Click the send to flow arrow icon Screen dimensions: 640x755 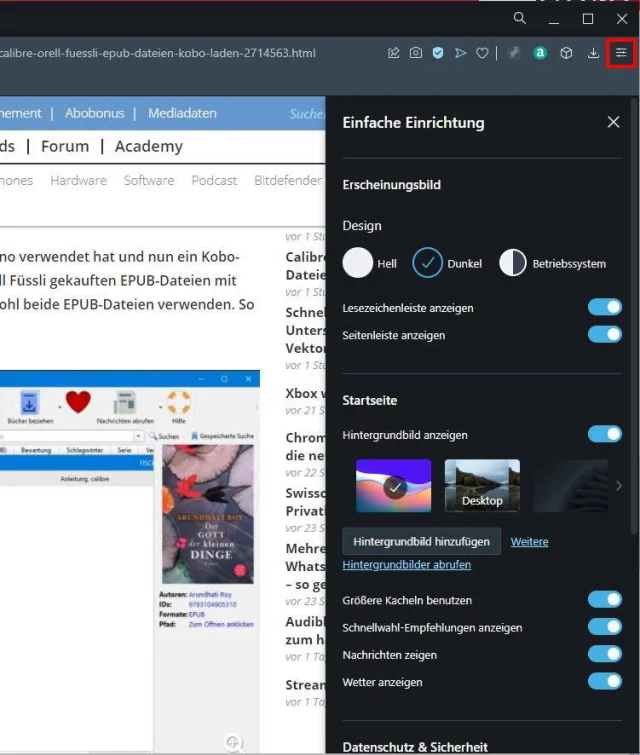point(460,53)
